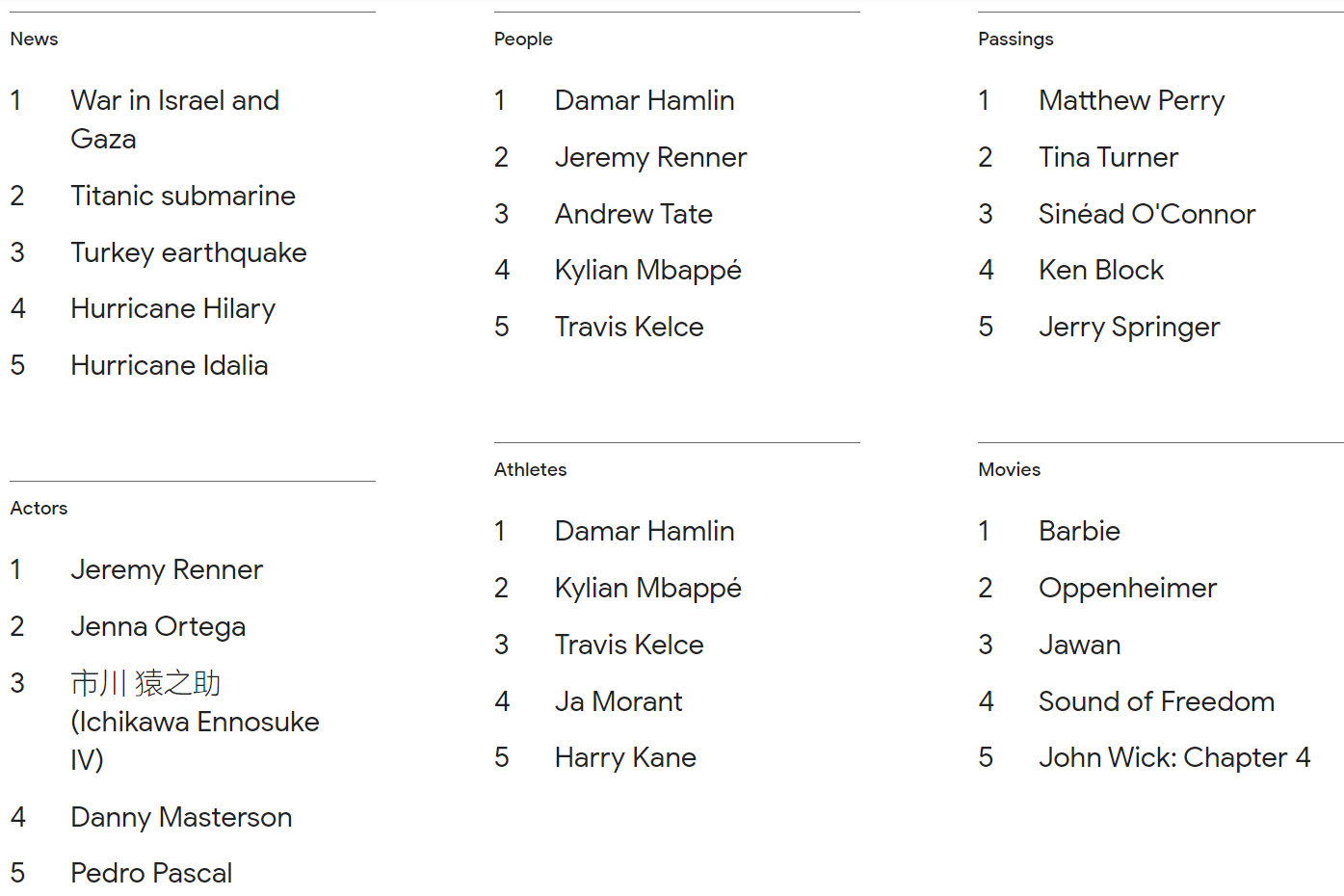Image resolution: width=1344 pixels, height=896 pixels.
Task: Select Harry Kane under Athletes
Action: [625, 757]
